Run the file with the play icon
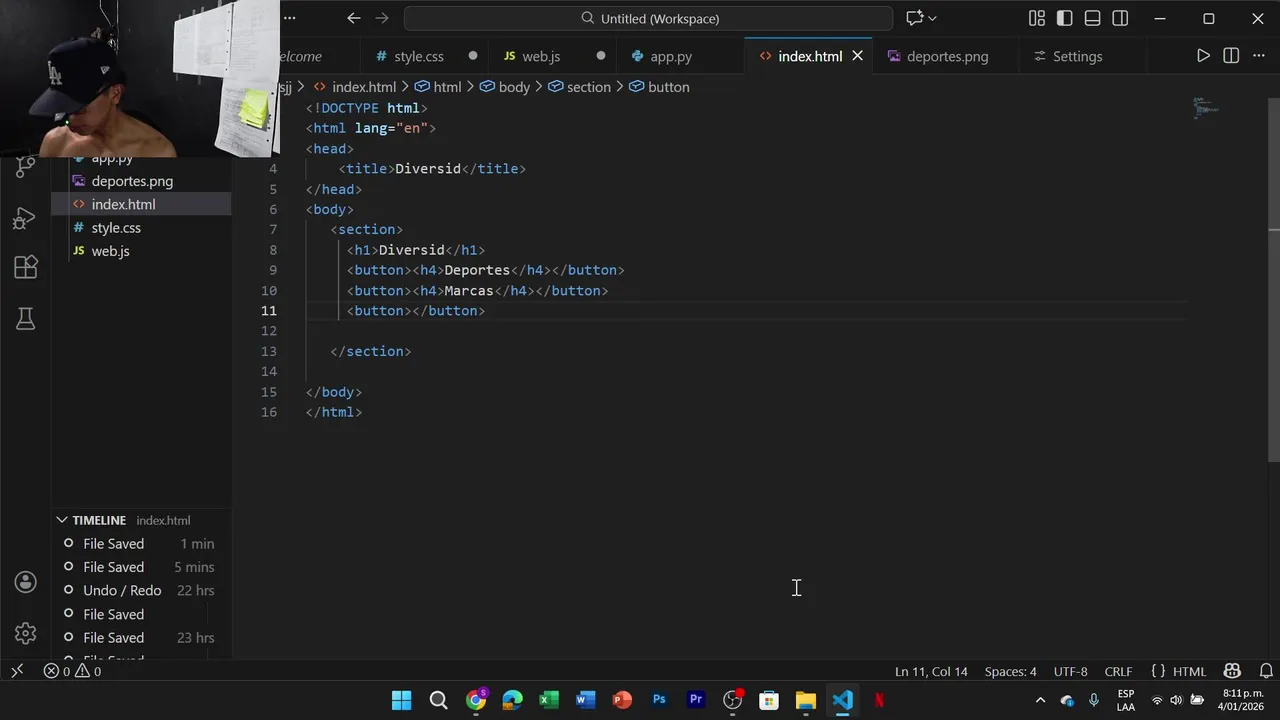1280x720 pixels. click(1203, 56)
